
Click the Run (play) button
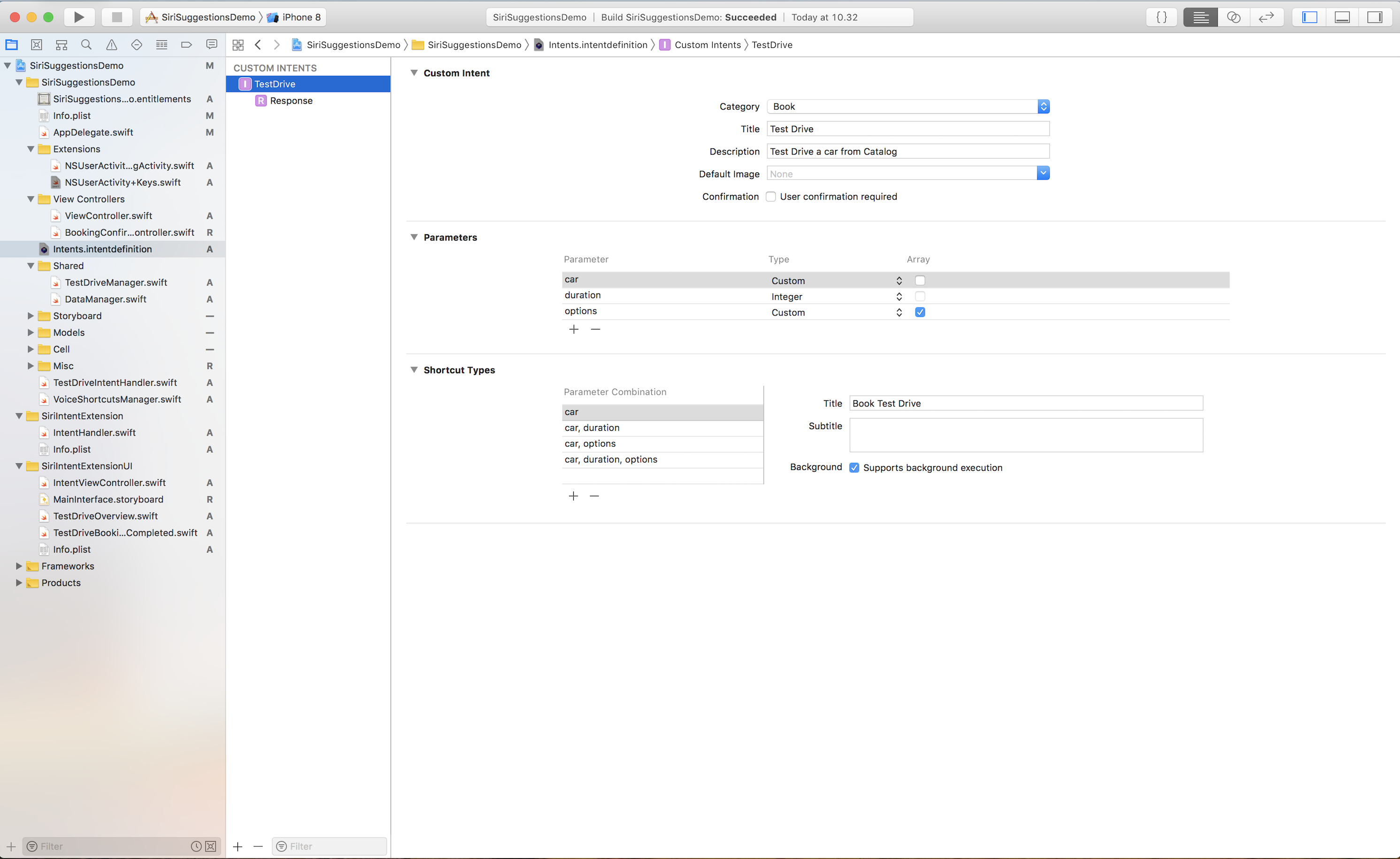click(79, 17)
